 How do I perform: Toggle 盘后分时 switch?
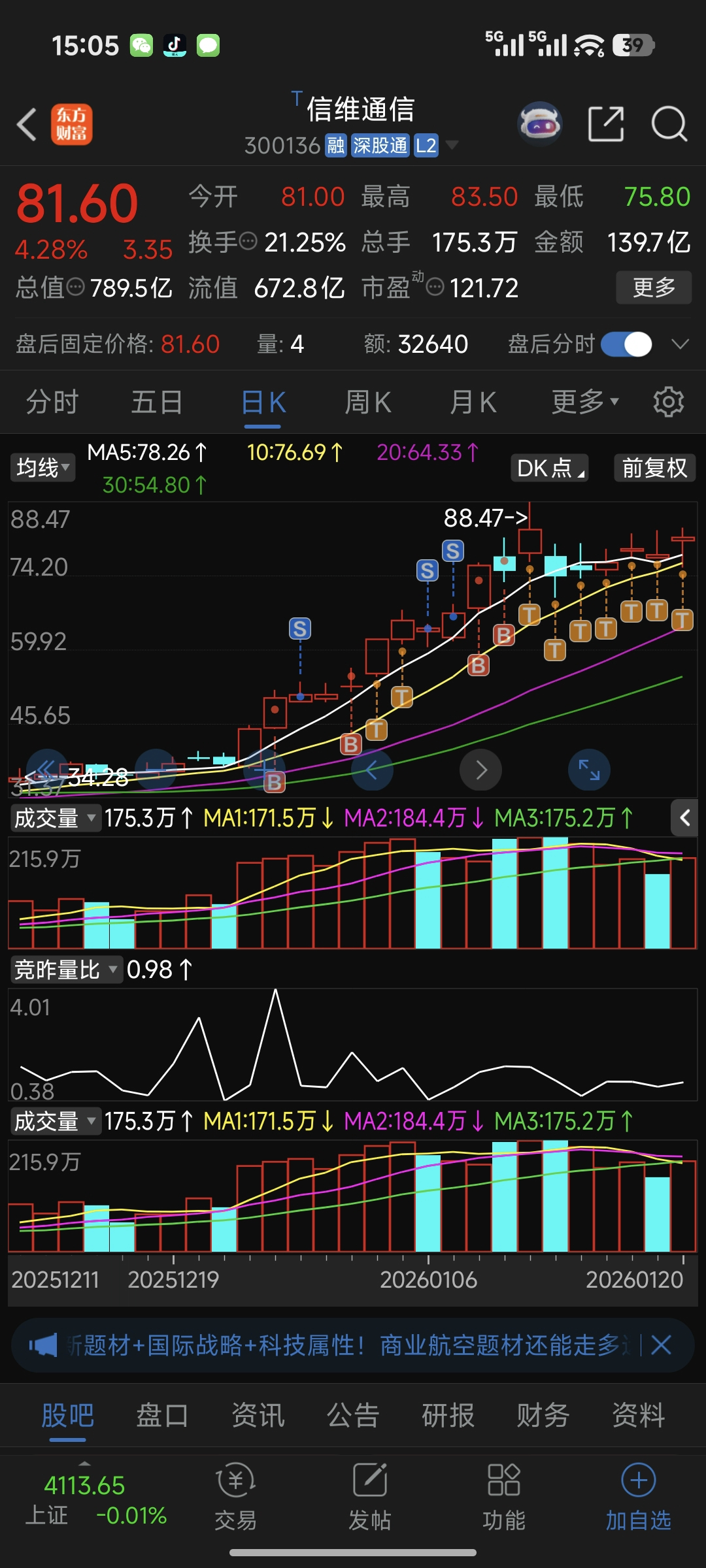point(626,344)
